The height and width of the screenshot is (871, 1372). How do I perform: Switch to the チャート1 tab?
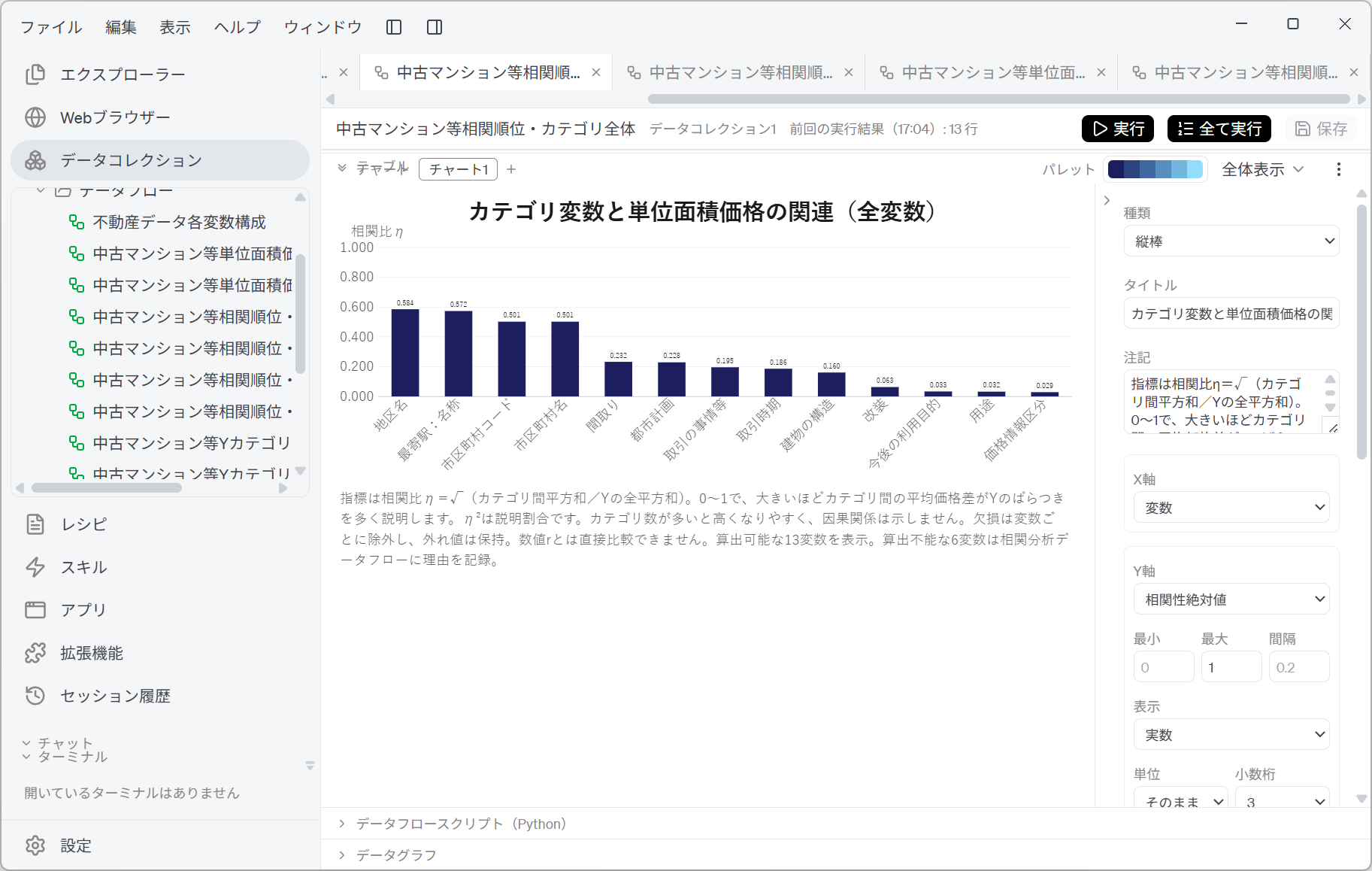(x=459, y=169)
